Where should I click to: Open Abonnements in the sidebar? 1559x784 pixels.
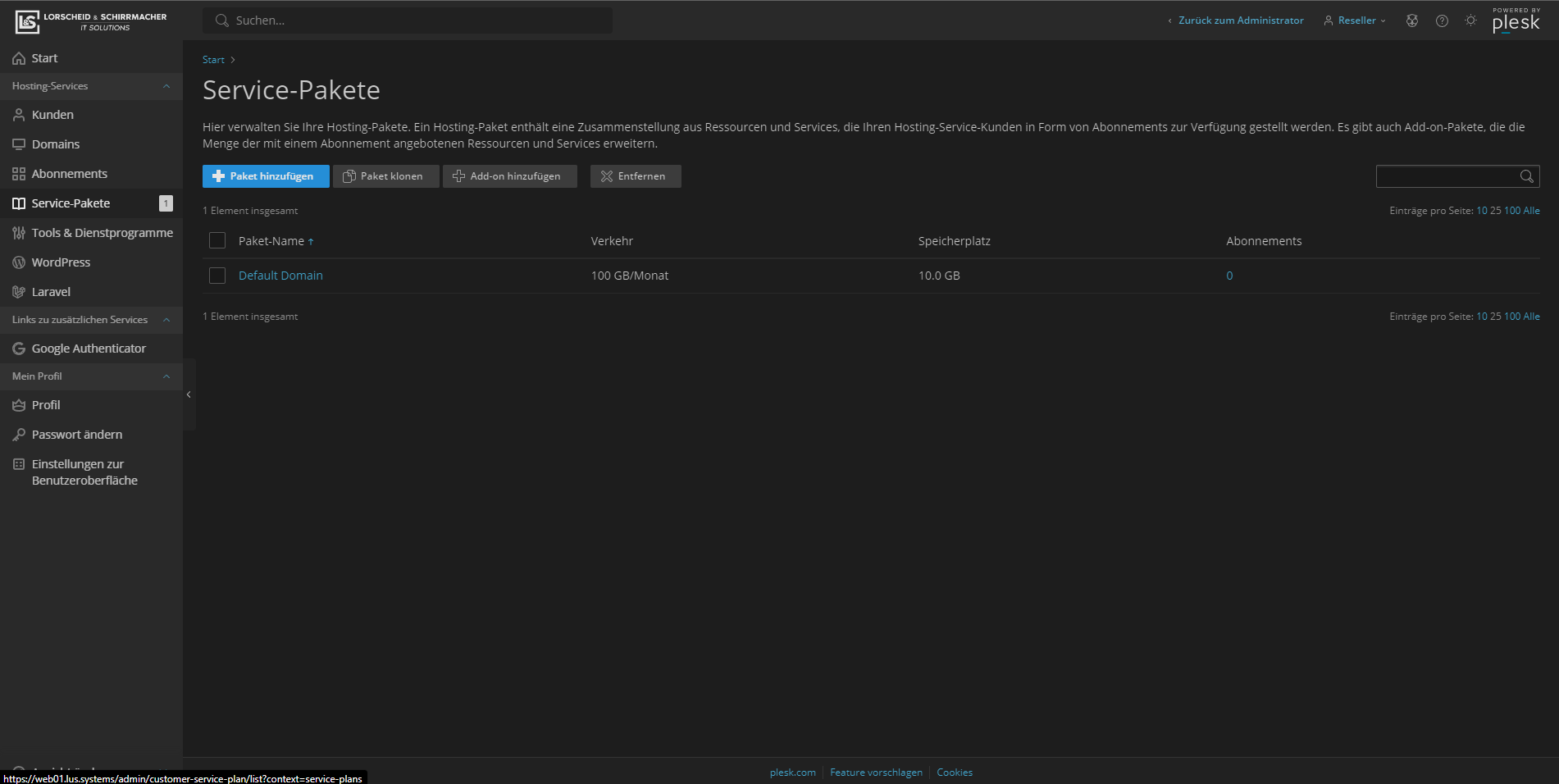[x=69, y=174]
